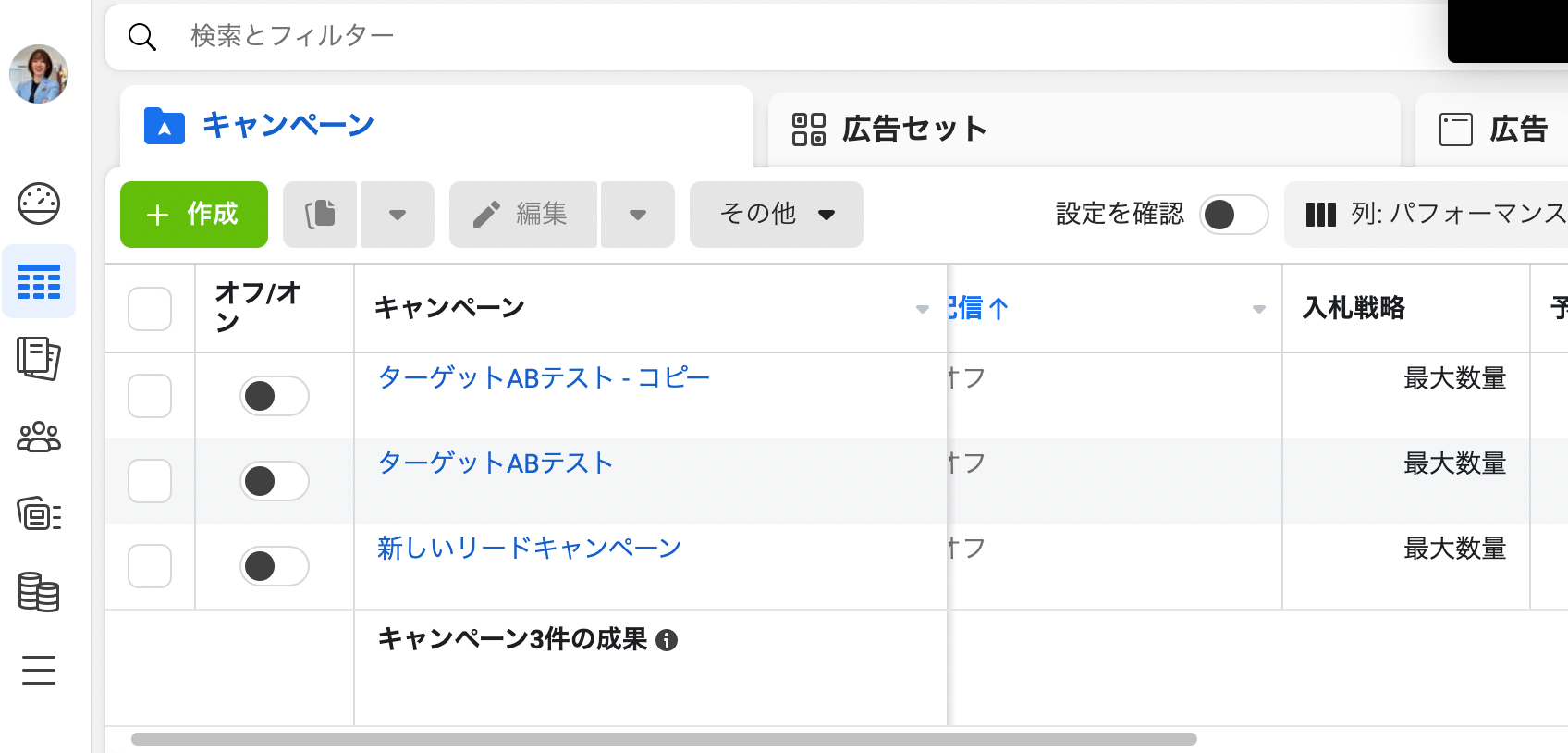This screenshot has width=1568, height=753.
Task: Open the billing coin stack icon
Action: pyautogui.click(x=39, y=591)
